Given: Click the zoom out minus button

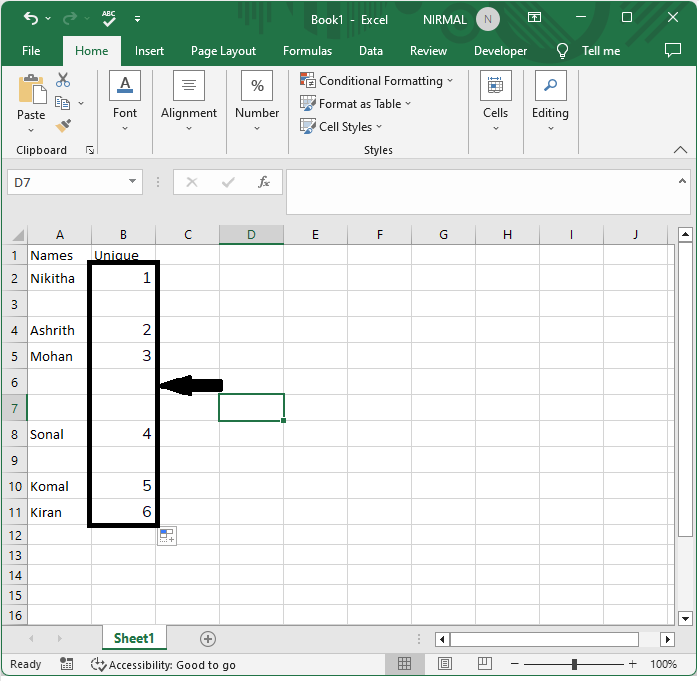Looking at the screenshot, I should point(514,664).
